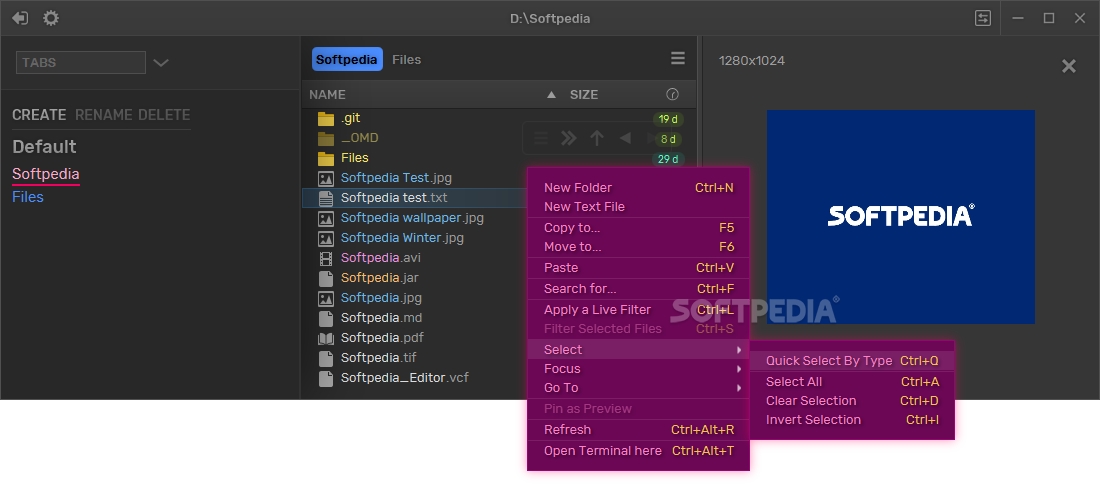
Task: Sort by the SIZE column header
Action: [584, 95]
